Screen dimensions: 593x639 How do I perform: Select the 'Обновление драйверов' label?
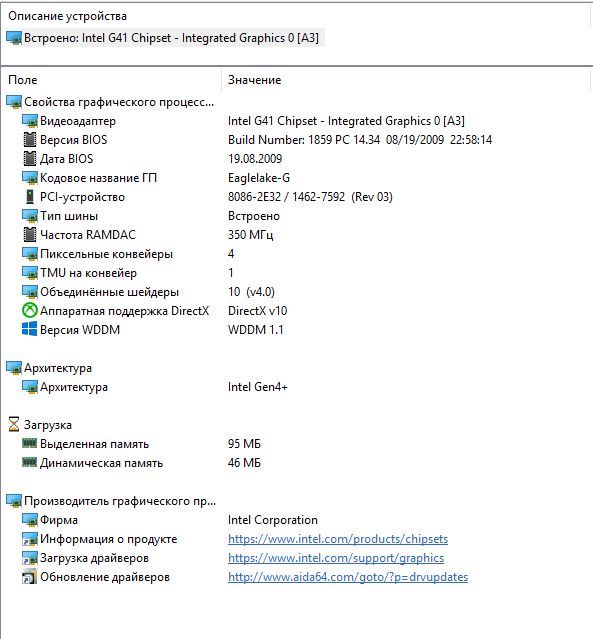105,577
